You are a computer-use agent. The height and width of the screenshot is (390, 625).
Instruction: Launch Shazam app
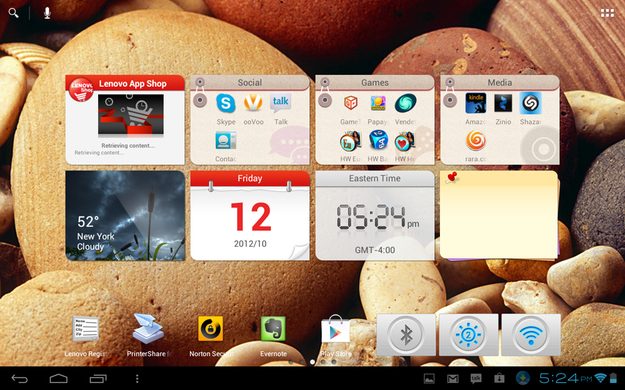531,103
